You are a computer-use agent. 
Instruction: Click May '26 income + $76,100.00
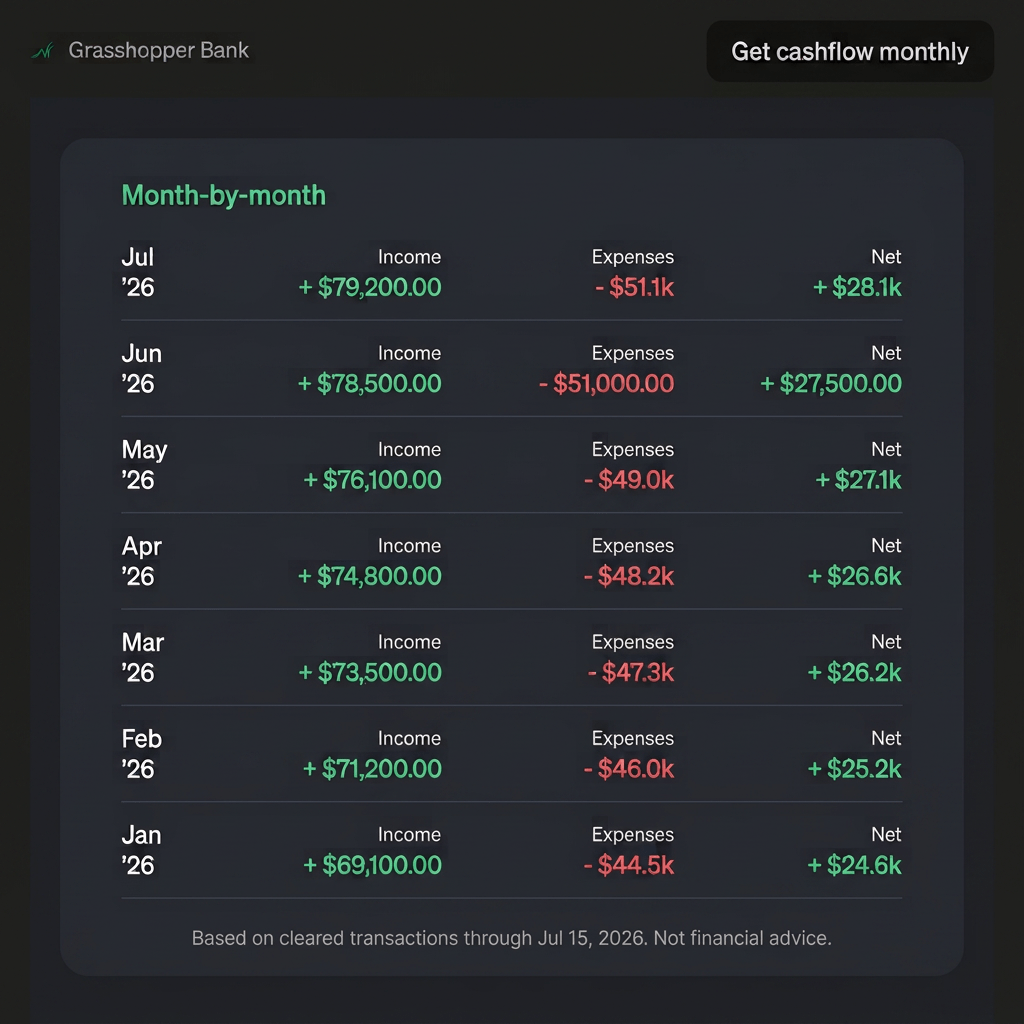click(x=372, y=480)
